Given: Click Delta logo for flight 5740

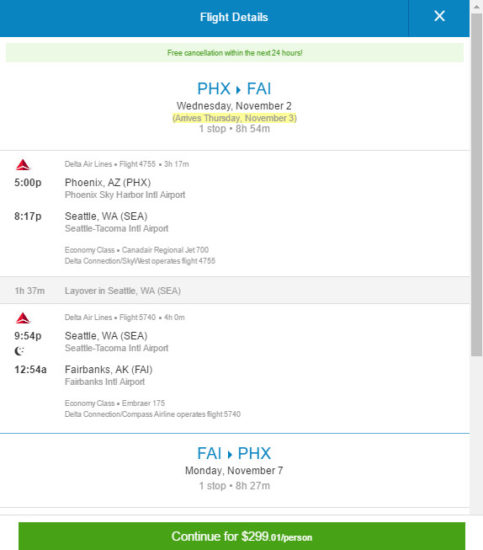Looking at the screenshot, I should (23, 318).
